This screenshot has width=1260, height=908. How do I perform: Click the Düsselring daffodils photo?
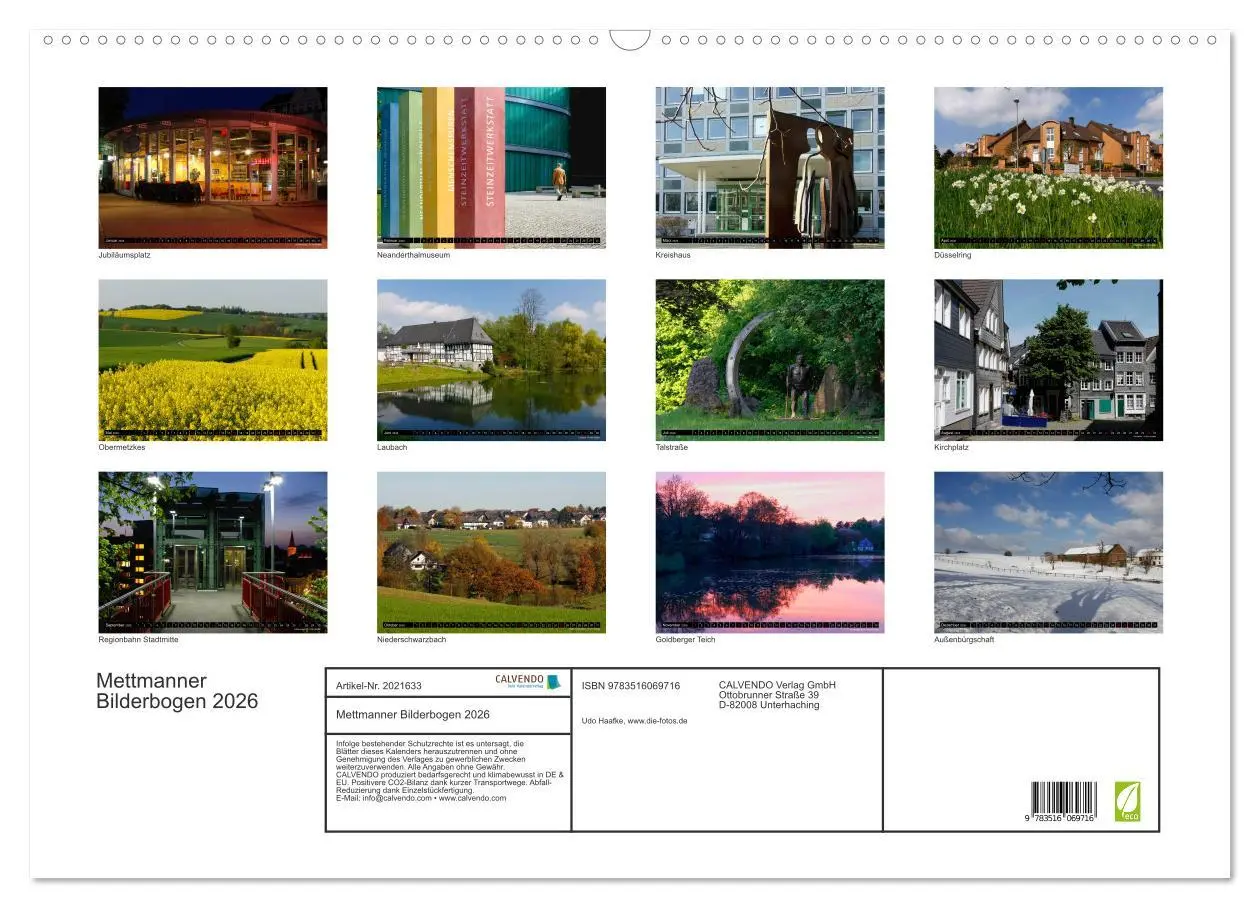click(x=1048, y=167)
